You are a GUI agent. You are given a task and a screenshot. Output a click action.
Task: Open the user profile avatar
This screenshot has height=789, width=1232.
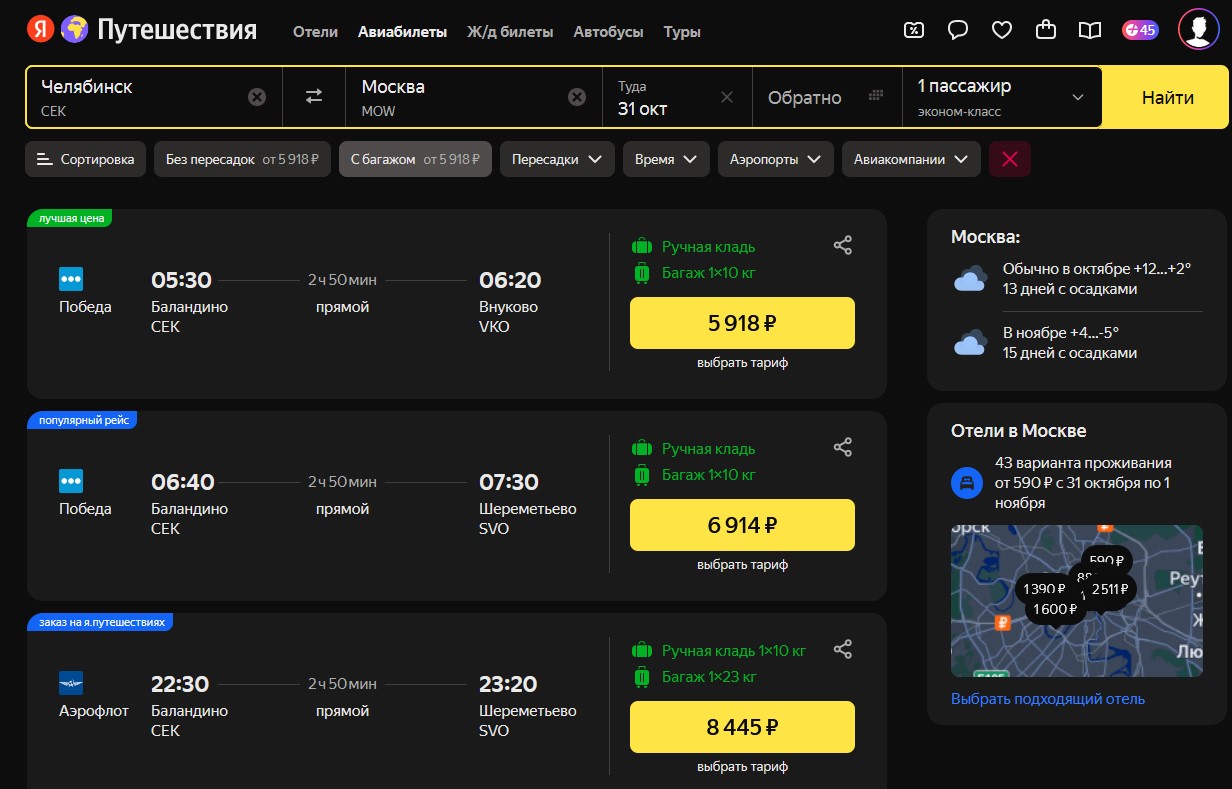click(x=1197, y=29)
